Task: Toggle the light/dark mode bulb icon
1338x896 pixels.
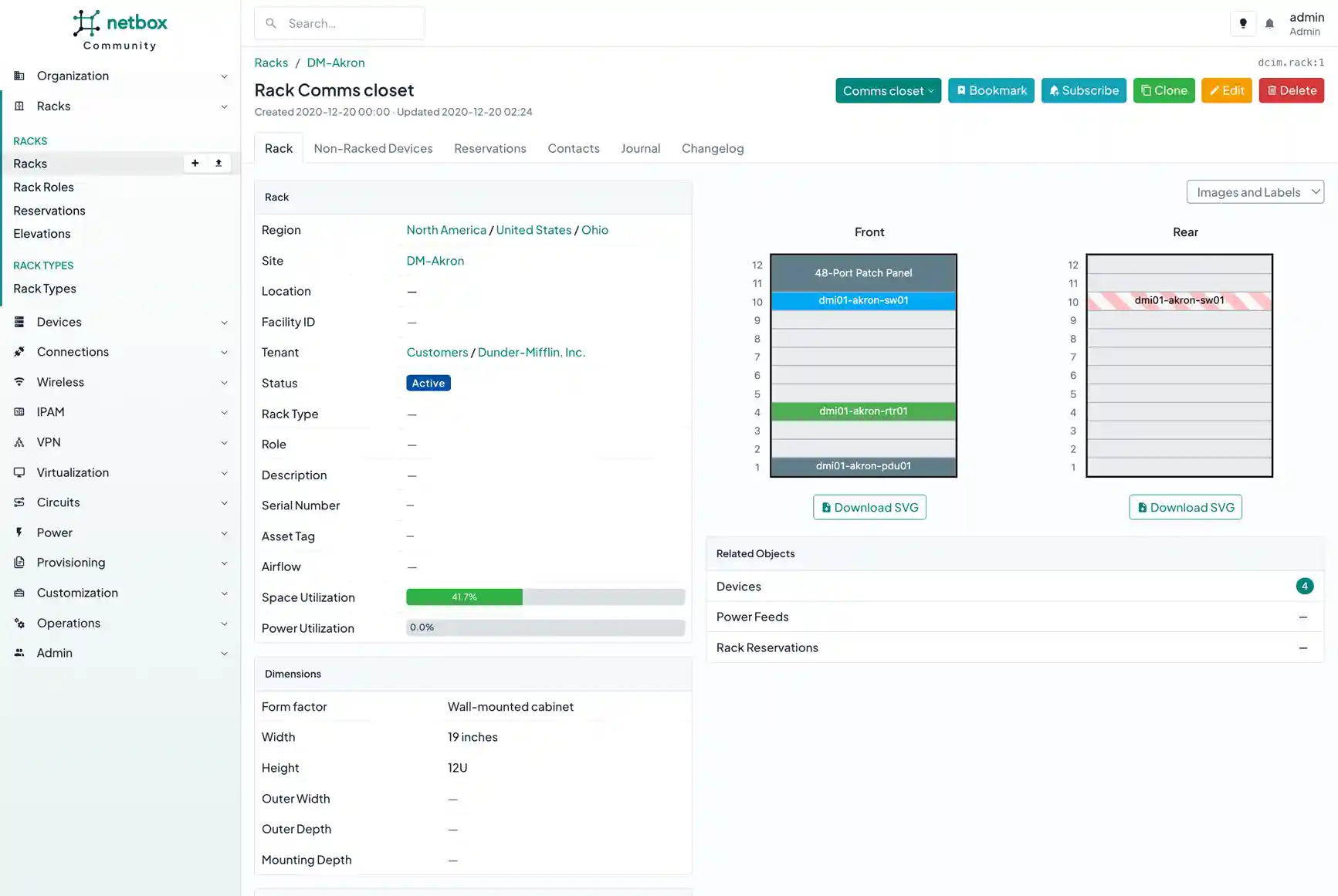Action: pos(1242,23)
